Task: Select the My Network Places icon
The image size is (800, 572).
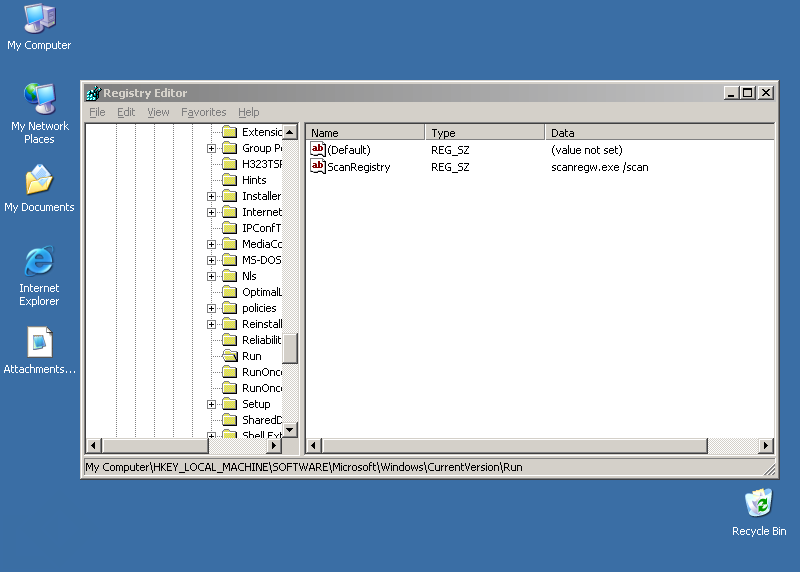Action: [x=39, y=100]
